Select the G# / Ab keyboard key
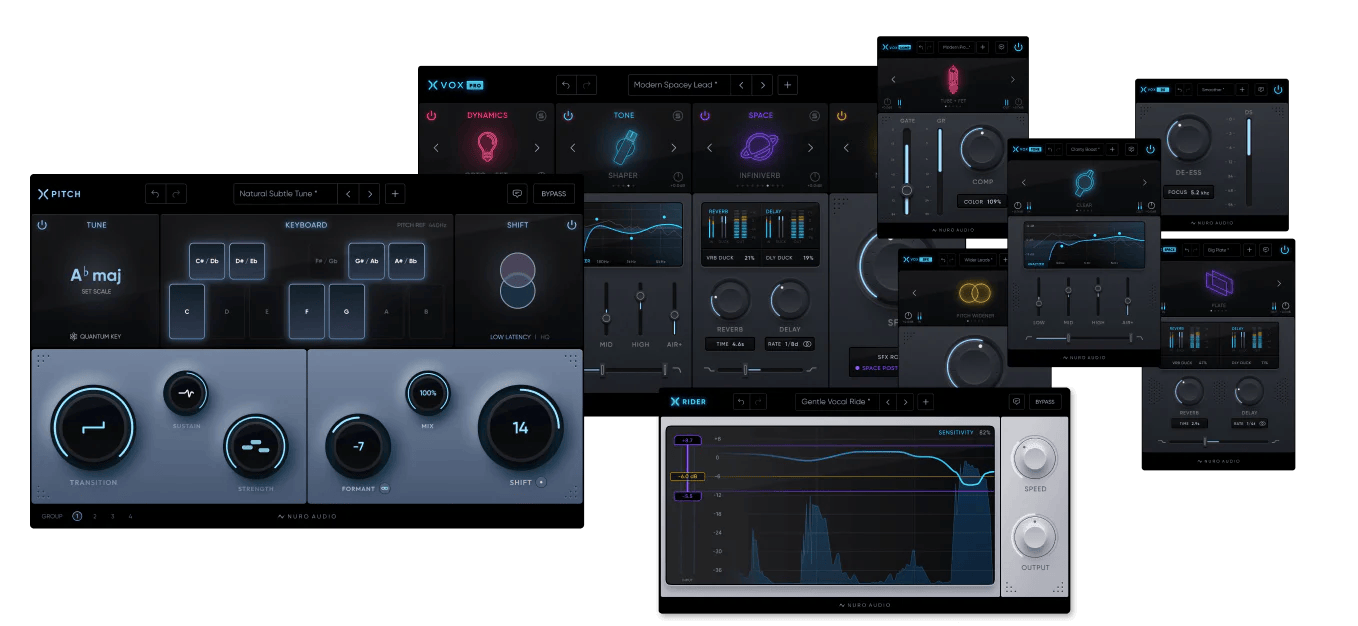Viewport: 1358px width, 626px height. [366, 261]
